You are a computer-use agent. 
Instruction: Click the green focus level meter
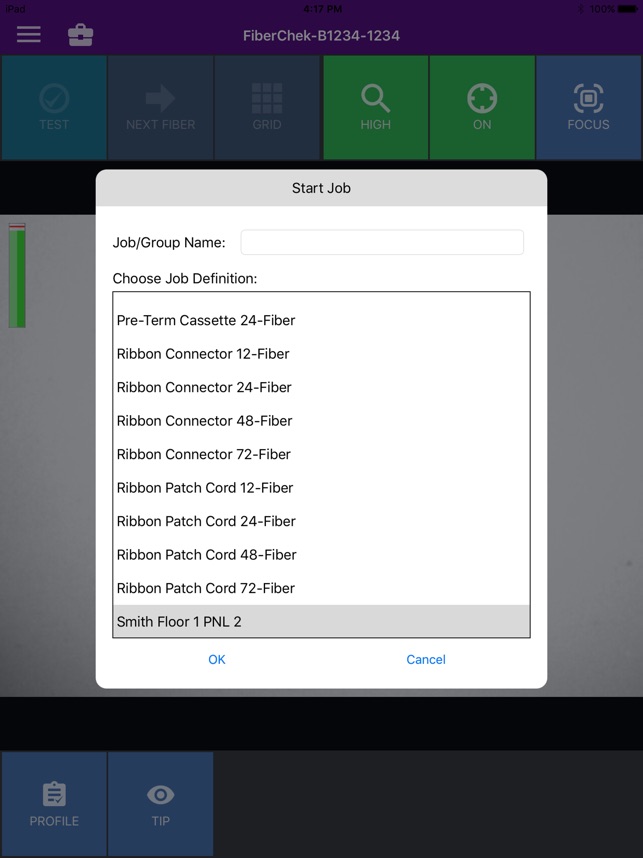(17, 275)
